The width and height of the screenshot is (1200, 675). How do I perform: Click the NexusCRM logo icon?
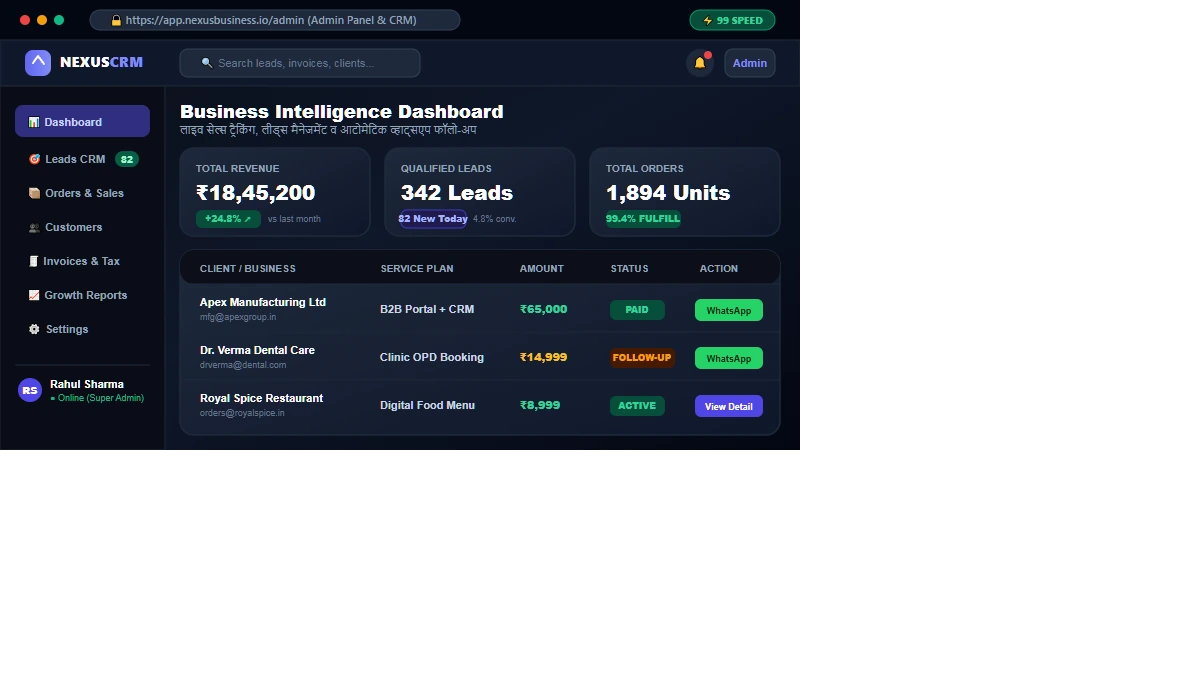click(38, 63)
